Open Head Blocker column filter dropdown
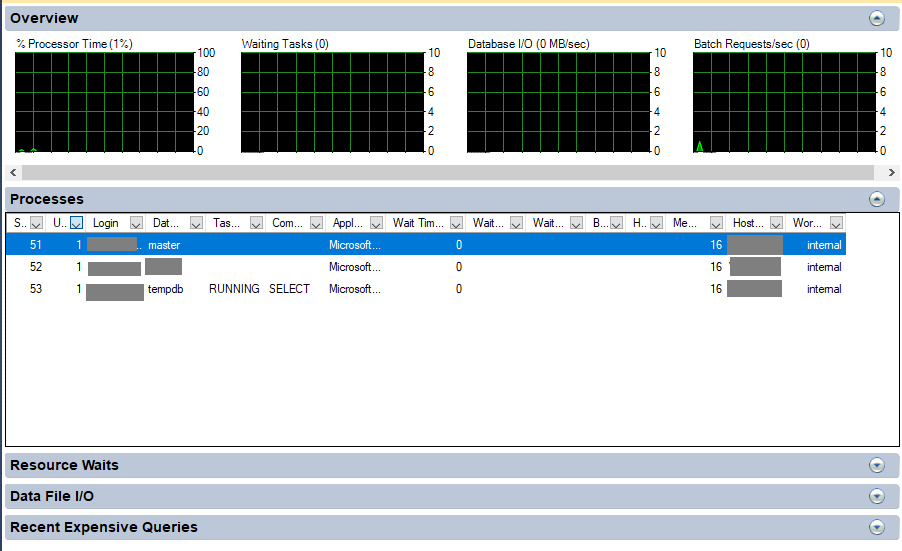902x551 pixels. [656, 223]
